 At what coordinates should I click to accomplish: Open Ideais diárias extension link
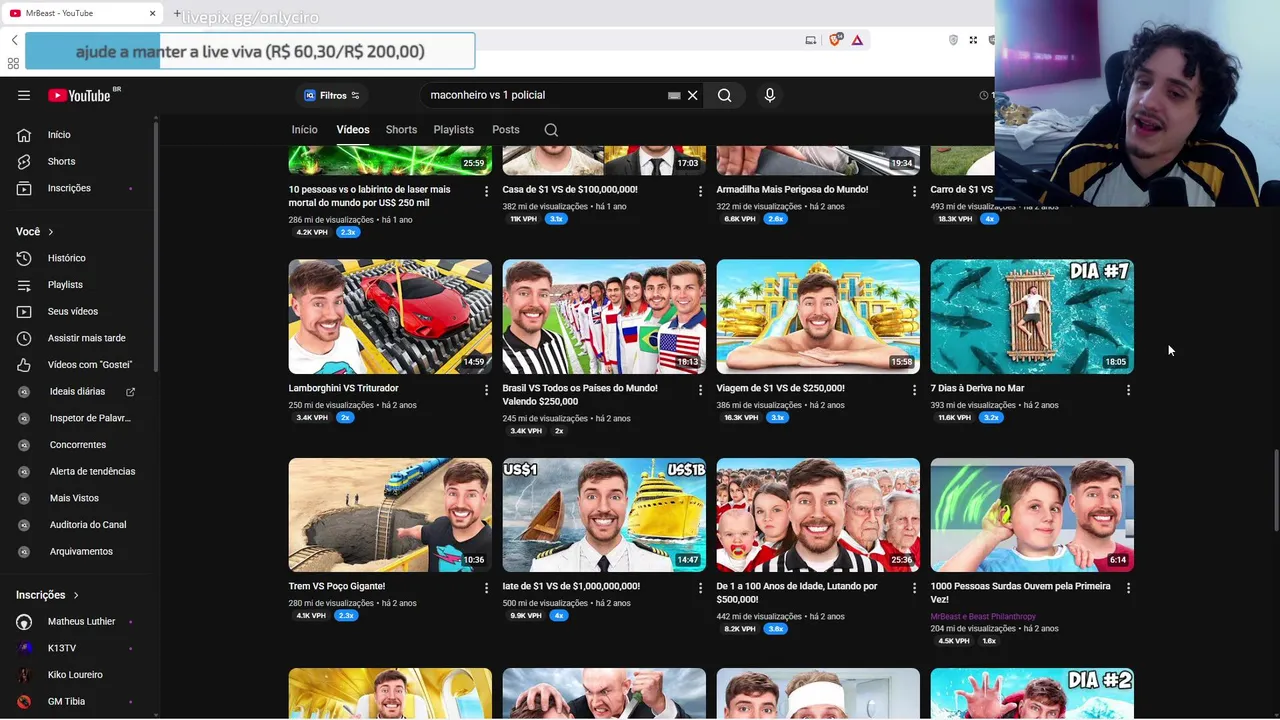(78, 391)
